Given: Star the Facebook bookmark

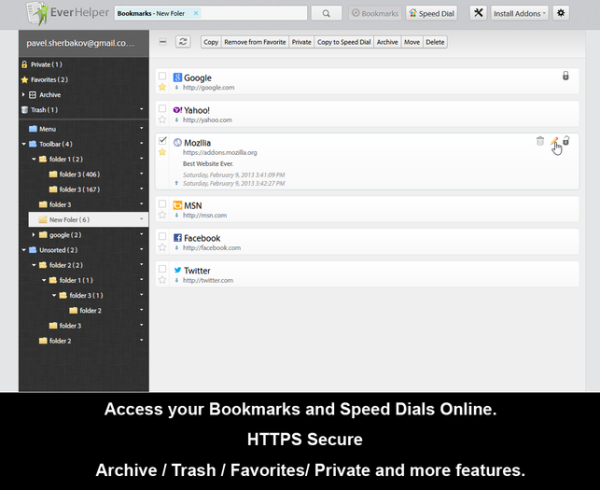Looking at the screenshot, I should (162, 247).
